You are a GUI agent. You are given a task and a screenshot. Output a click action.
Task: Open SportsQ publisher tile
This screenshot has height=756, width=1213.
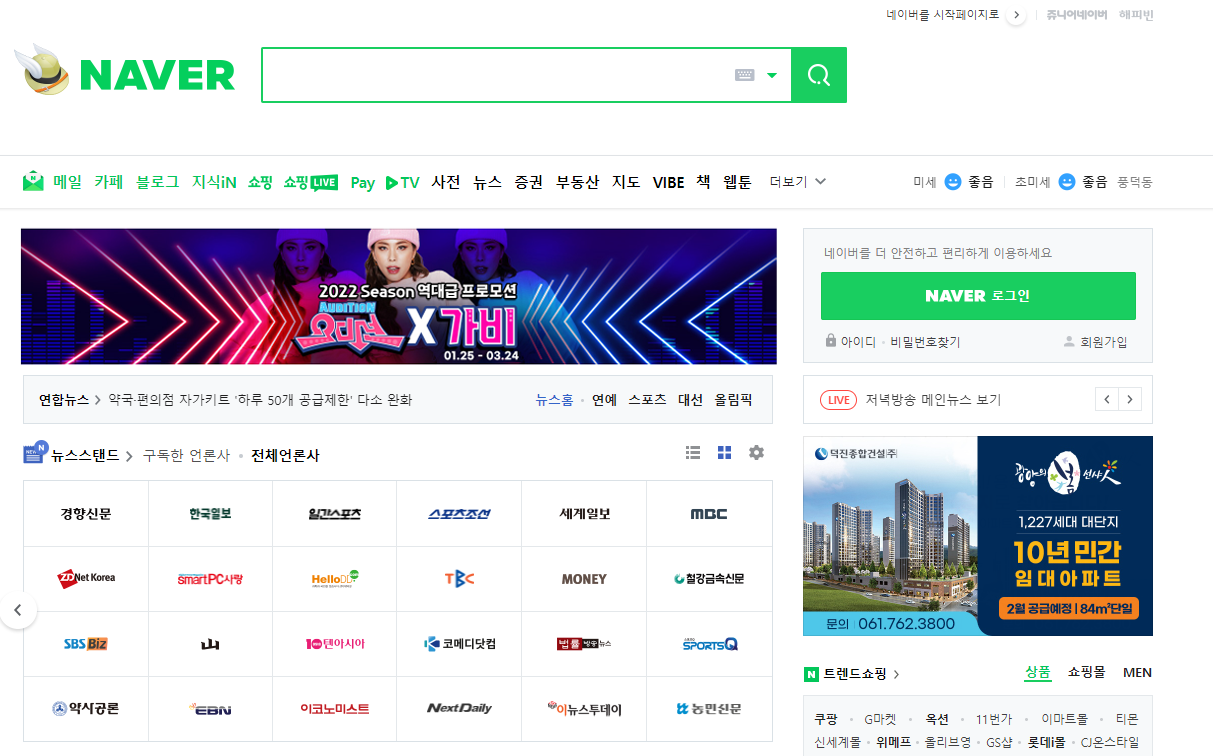(x=709, y=644)
